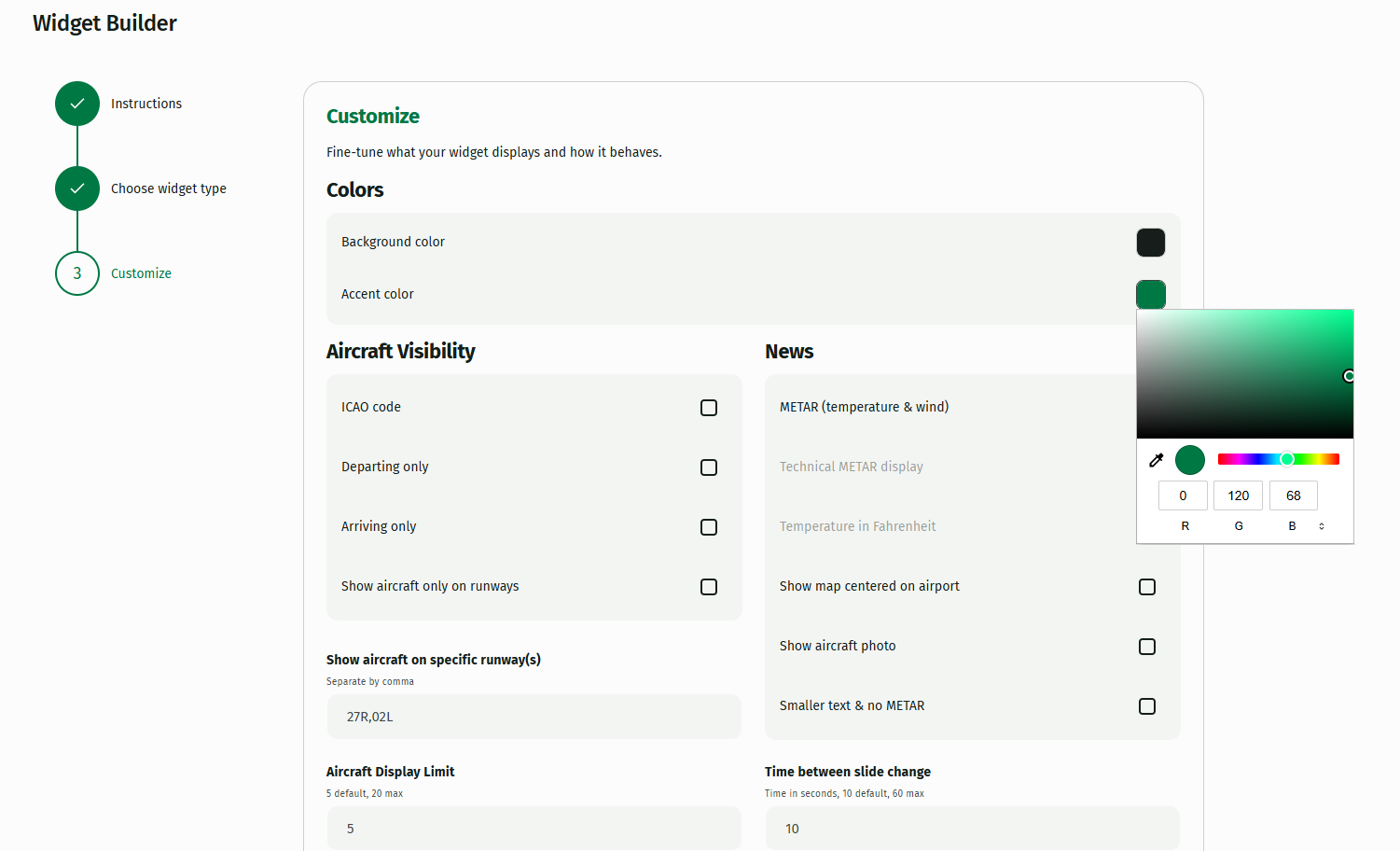Toggle Show map centered on airport
This screenshot has height=851, width=1400.
[1147, 587]
